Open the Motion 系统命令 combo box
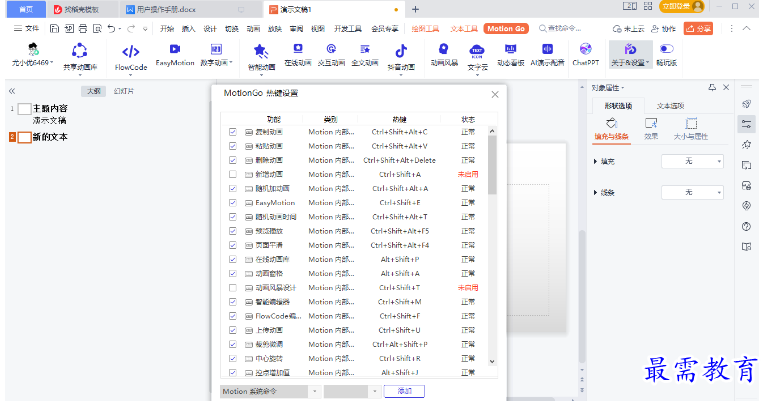This screenshot has height=401, width=766. tap(271, 391)
